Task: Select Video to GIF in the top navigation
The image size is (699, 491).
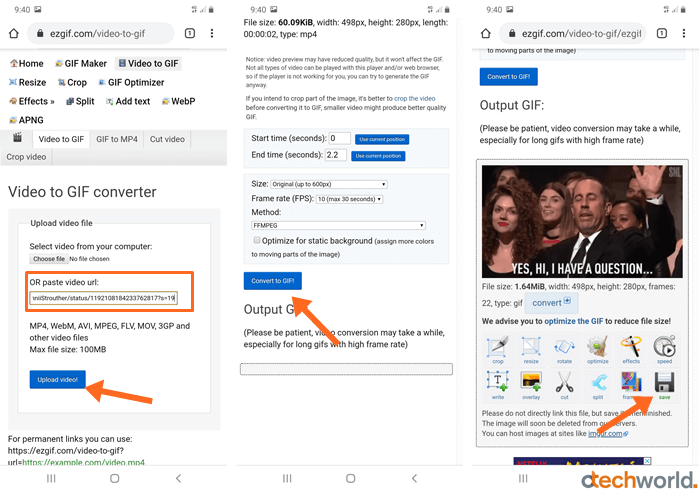Action: pyautogui.click(x=148, y=63)
